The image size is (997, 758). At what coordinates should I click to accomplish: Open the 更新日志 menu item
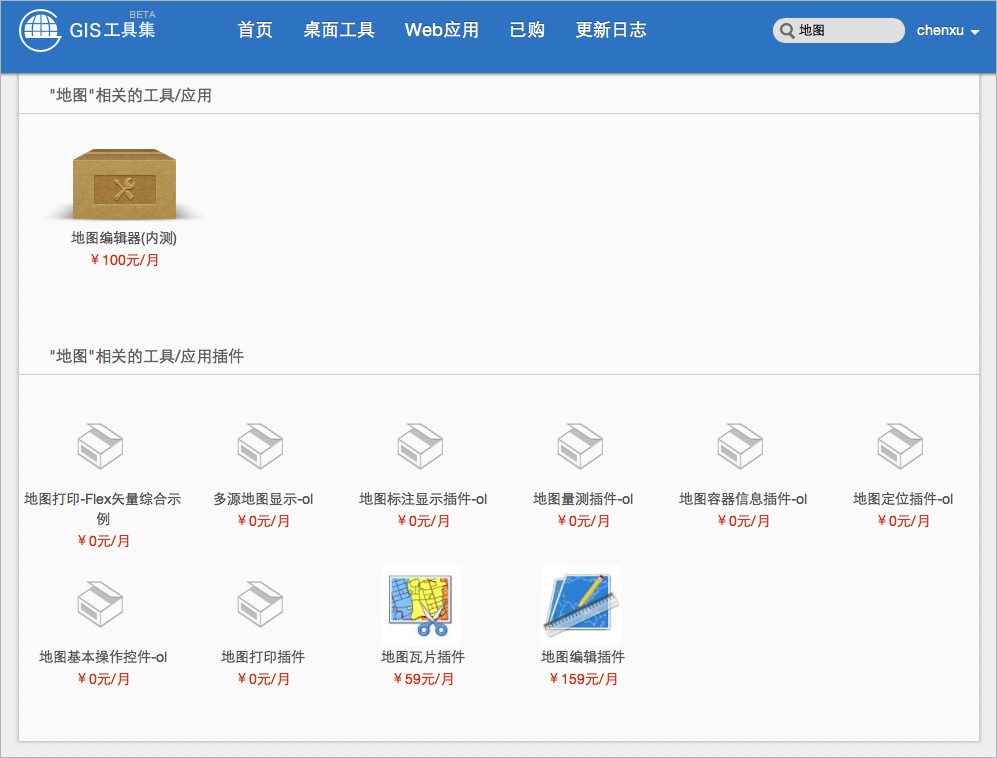point(611,30)
